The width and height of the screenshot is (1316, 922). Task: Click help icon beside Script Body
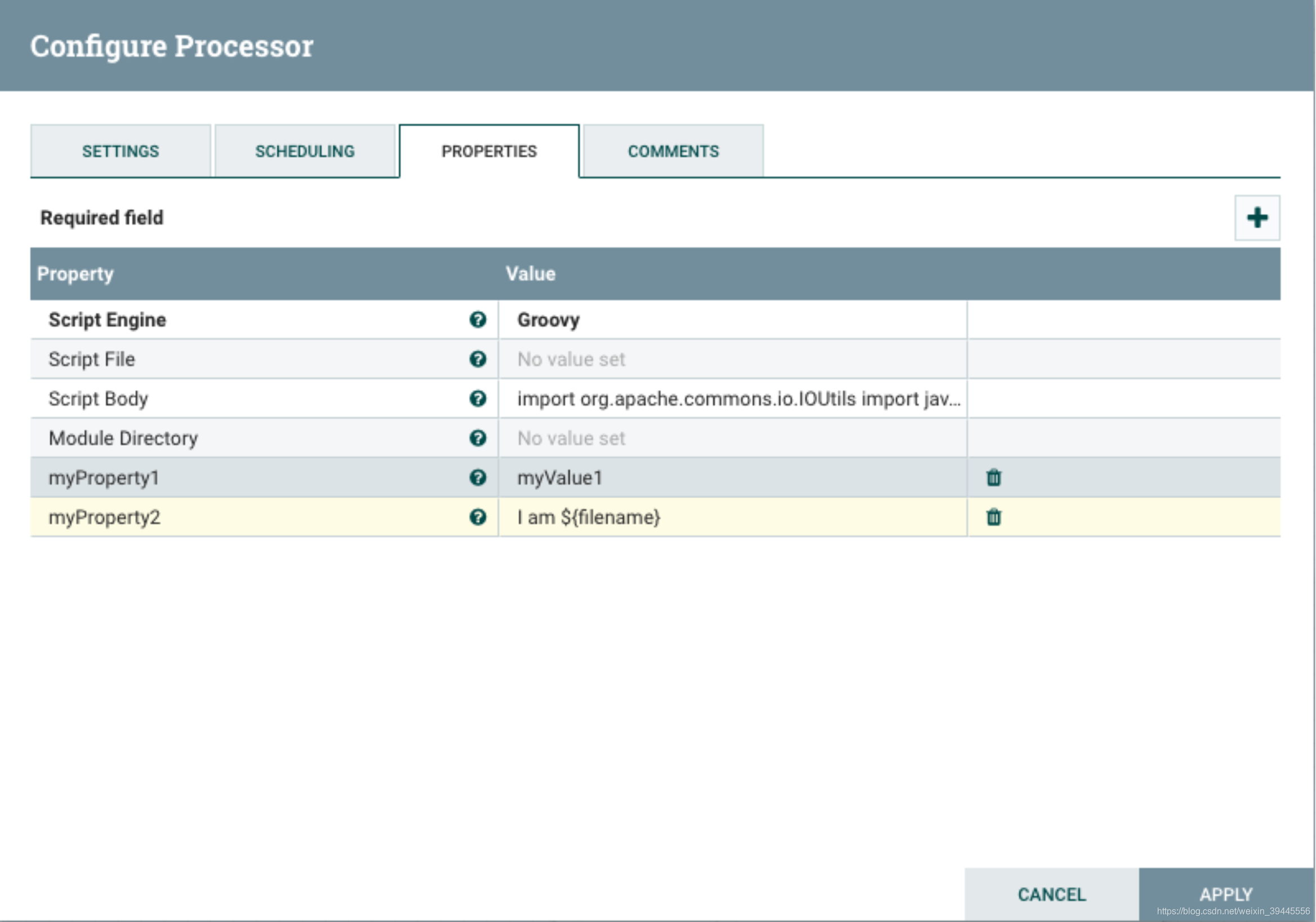click(x=478, y=399)
